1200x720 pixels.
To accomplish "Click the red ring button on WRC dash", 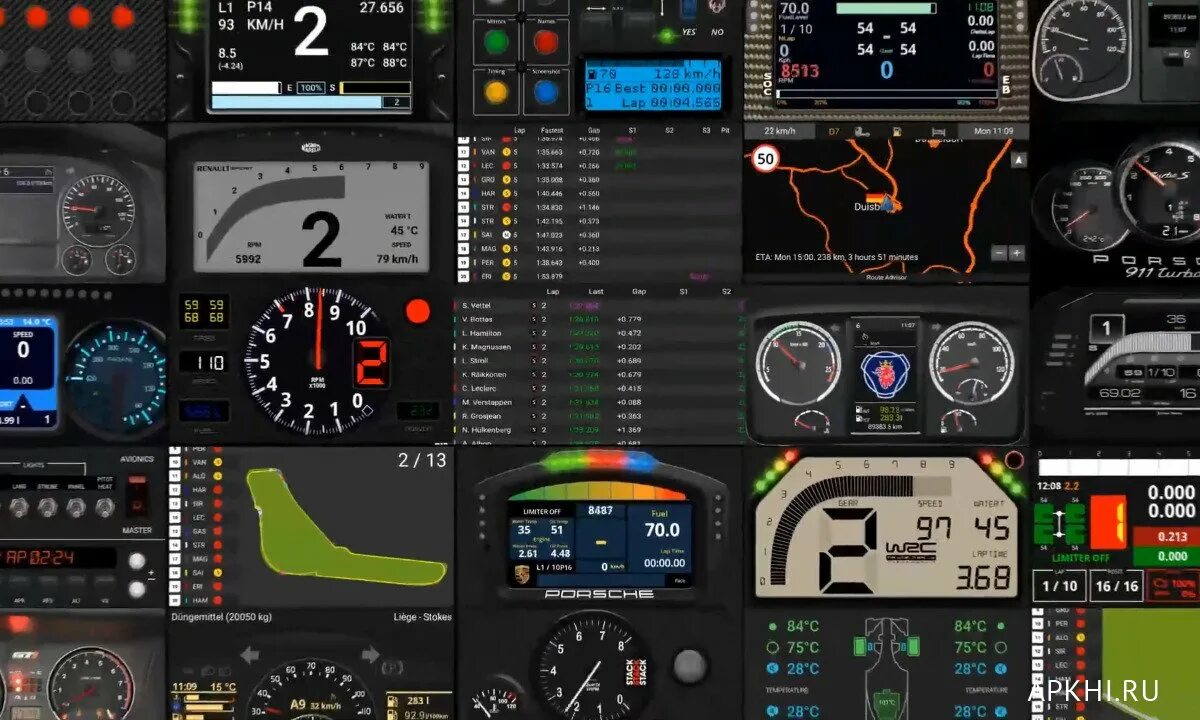I will pyautogui.click(x=1014, y=460).
